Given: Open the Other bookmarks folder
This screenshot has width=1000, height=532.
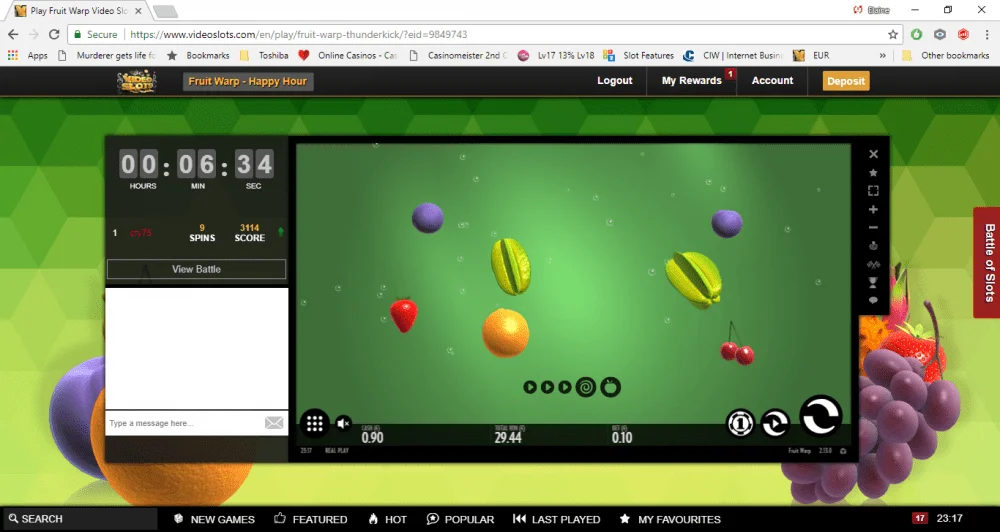Looking at the screenshot, I should tap(946, 55).
